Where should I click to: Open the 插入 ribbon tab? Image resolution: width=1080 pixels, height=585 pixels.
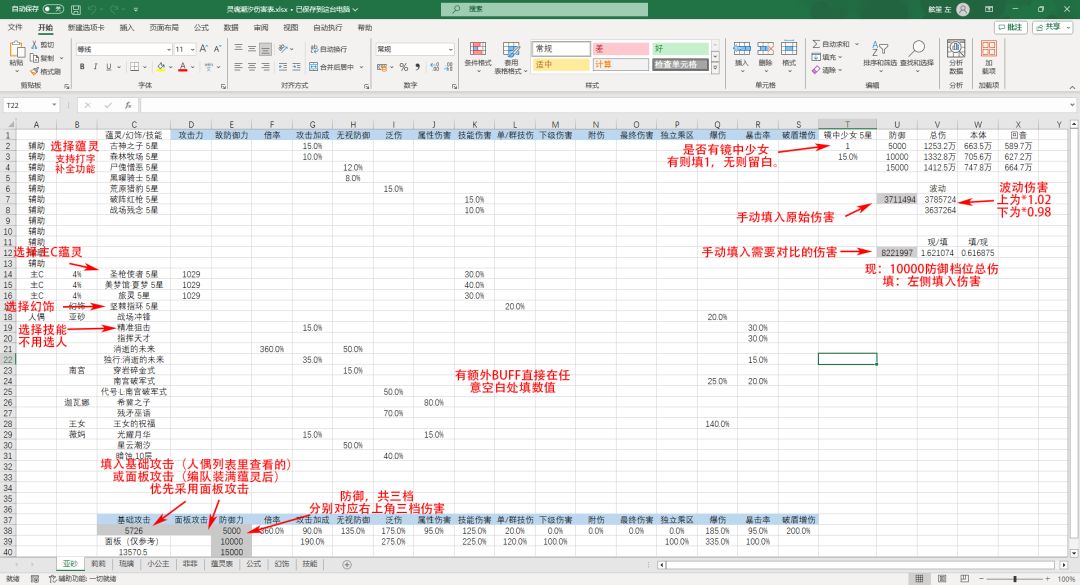click(x=127, y=28)
